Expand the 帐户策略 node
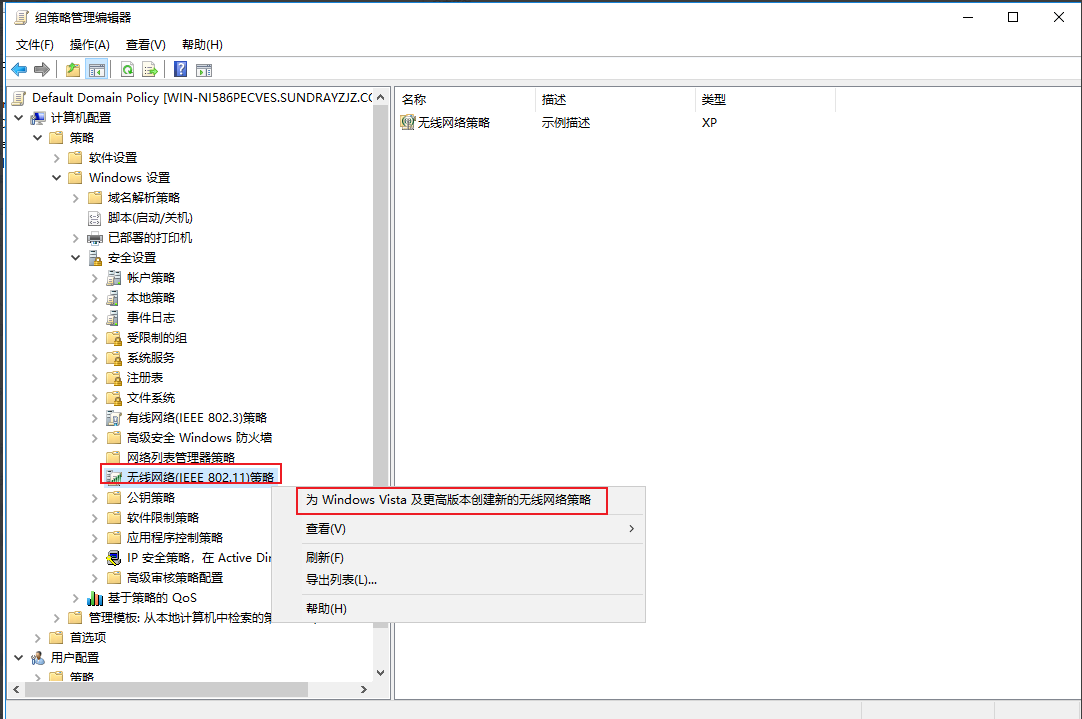The image size is (1082, 719). tap(95, 277)
